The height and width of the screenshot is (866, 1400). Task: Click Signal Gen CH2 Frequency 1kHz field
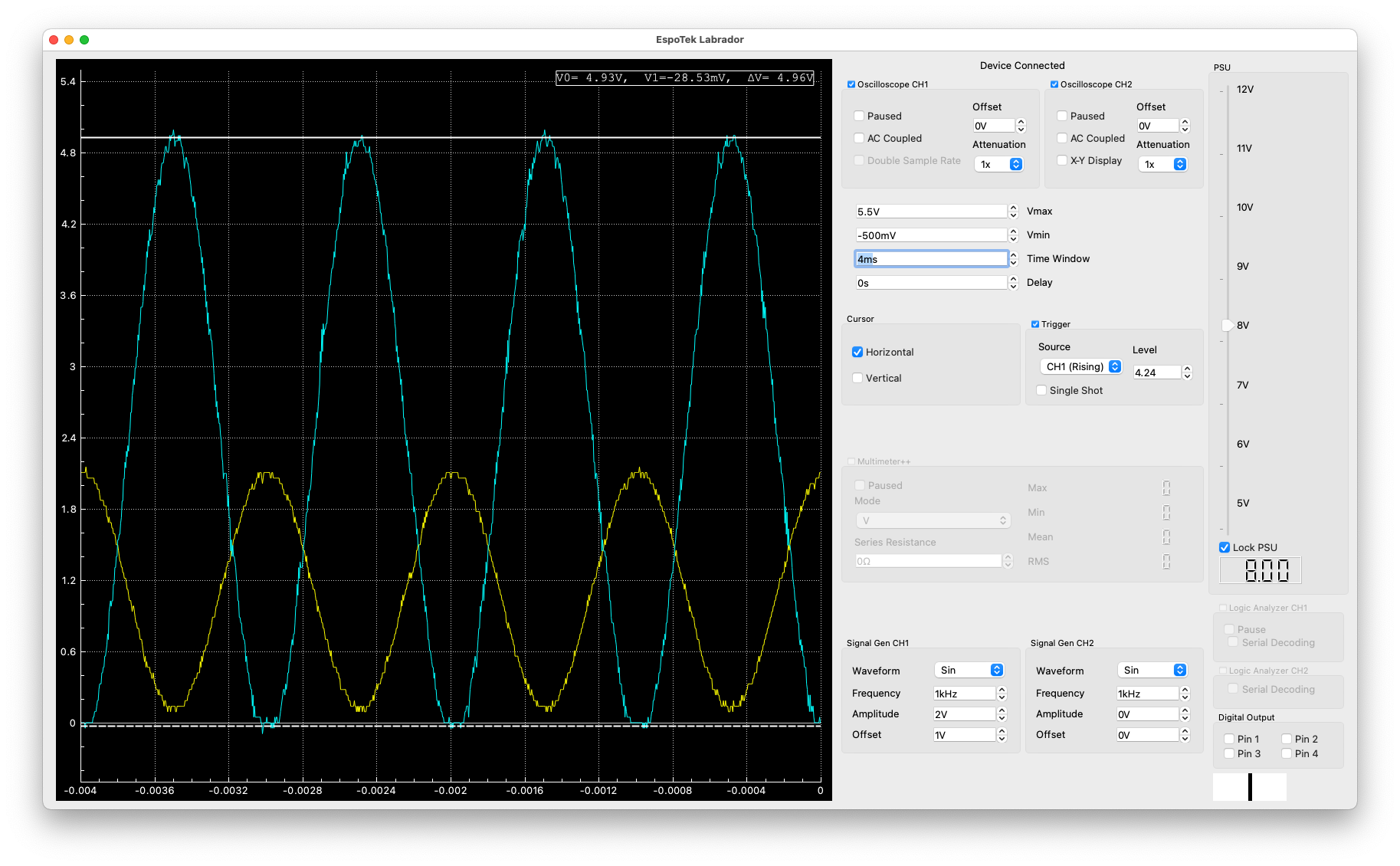pyautogui.click(x=1147, y=694)
